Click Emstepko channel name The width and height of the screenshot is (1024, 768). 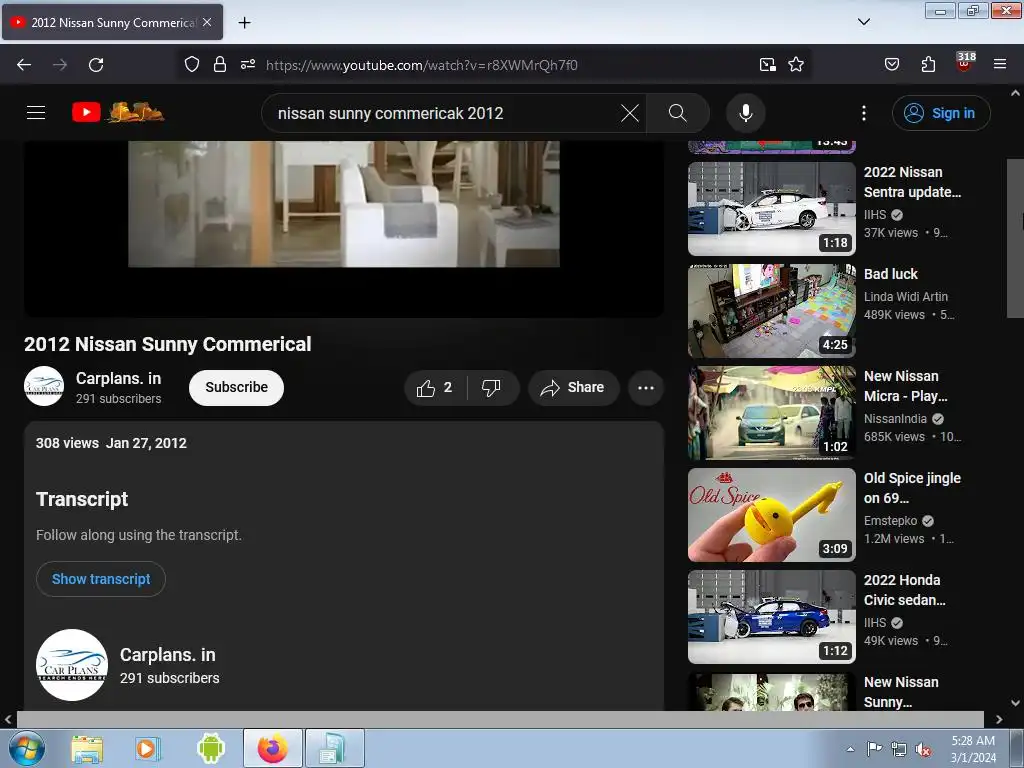pyautogui.click(x=891, y=520)
